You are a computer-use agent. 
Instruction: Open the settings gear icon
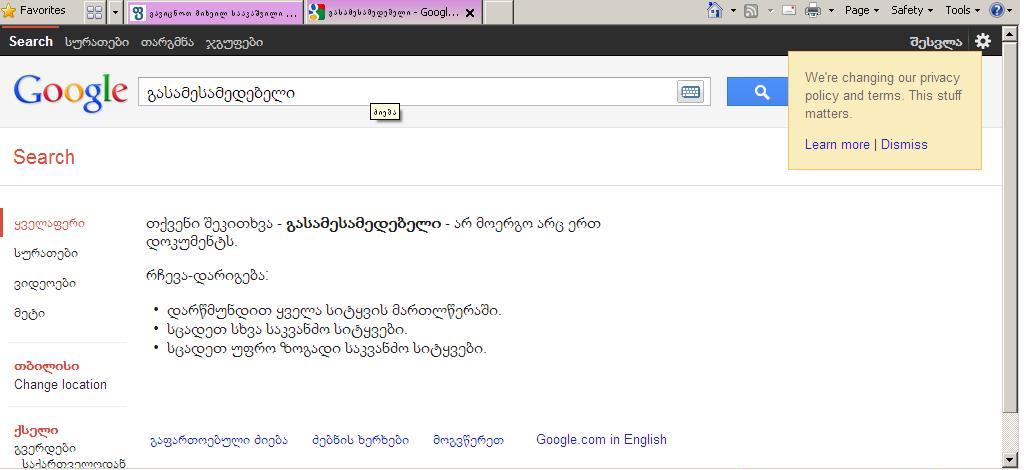coord(983,41)
